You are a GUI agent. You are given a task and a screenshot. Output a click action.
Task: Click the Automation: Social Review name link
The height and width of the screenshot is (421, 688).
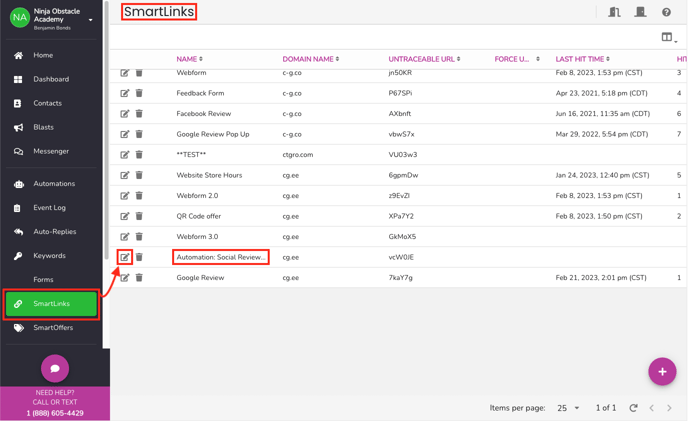pyautogui.click(x=220, y=257)
